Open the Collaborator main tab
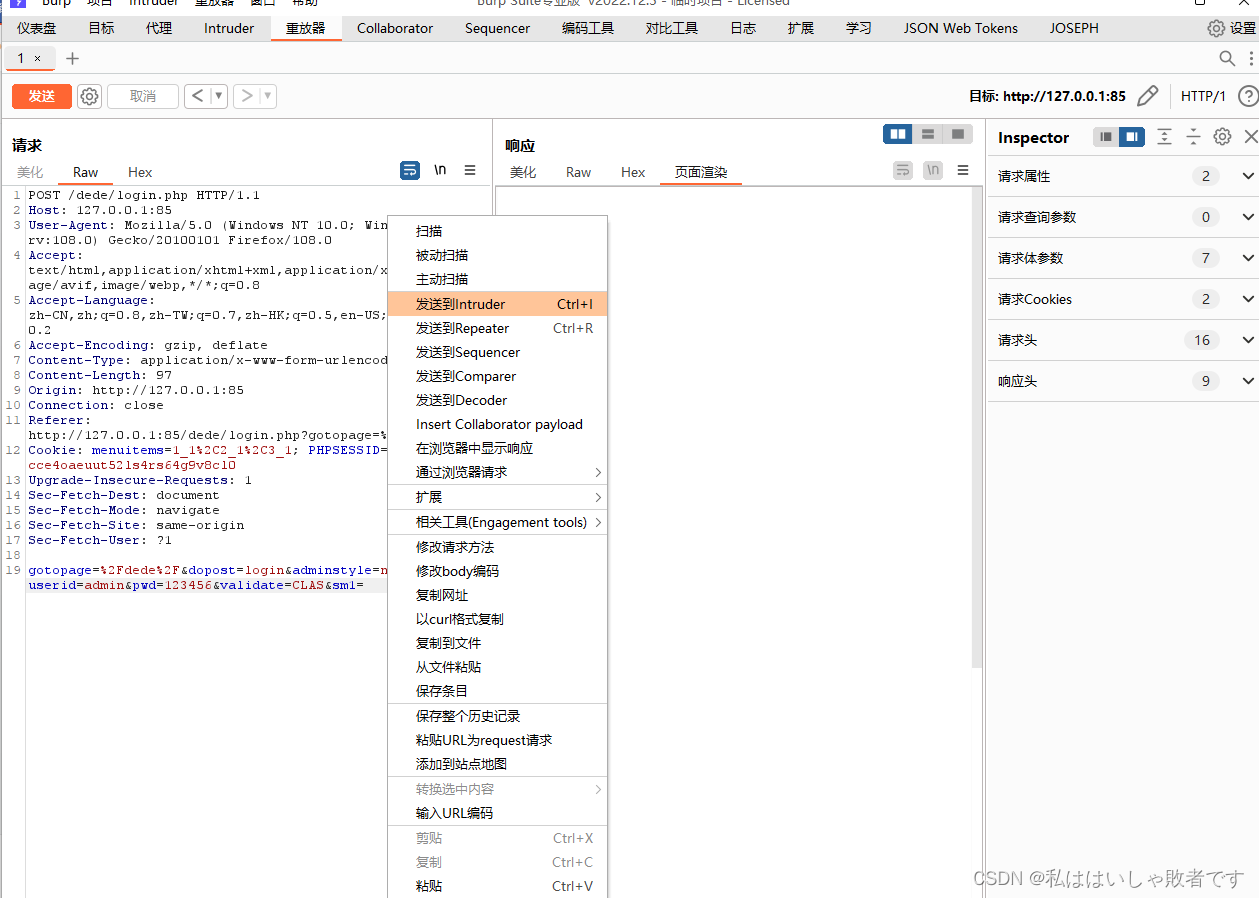Image resolution: width=1259 pixels, height=898 pixels. pos(395,28)
